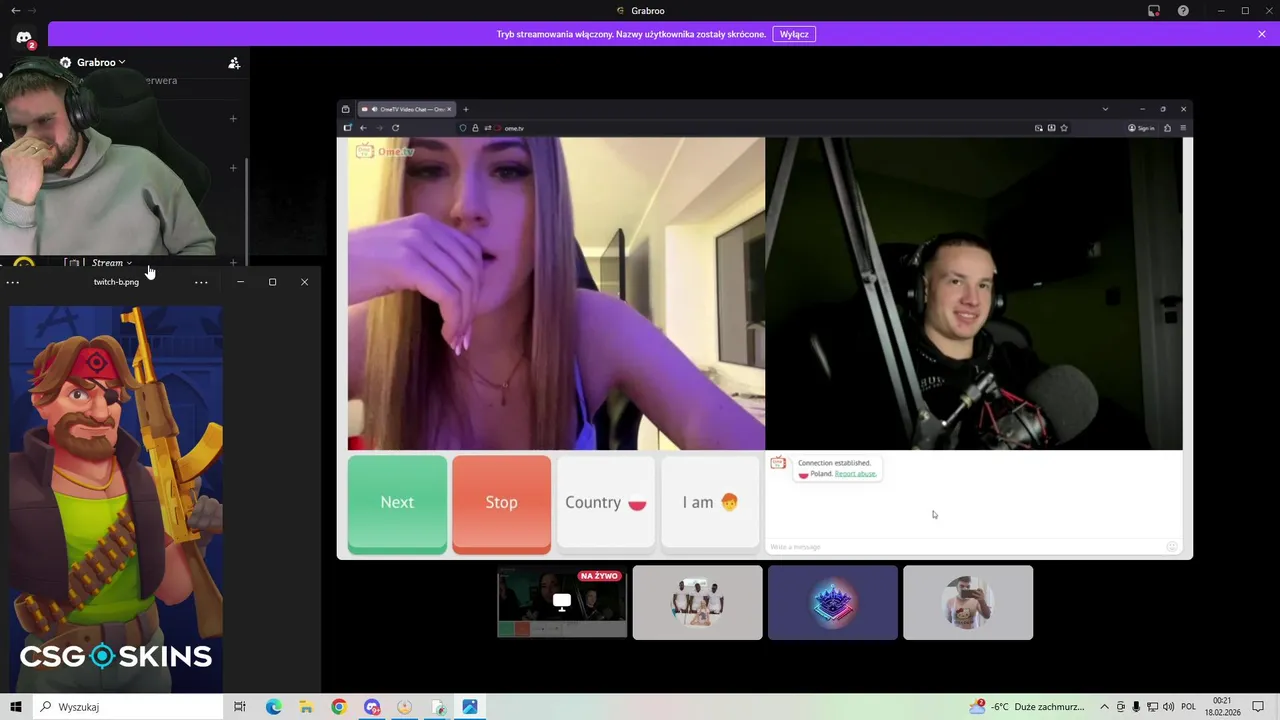Screen dimensions: 1280x720
Task: Select the OmeTV Video Chat browser tab
Action: tap(406, 109)
